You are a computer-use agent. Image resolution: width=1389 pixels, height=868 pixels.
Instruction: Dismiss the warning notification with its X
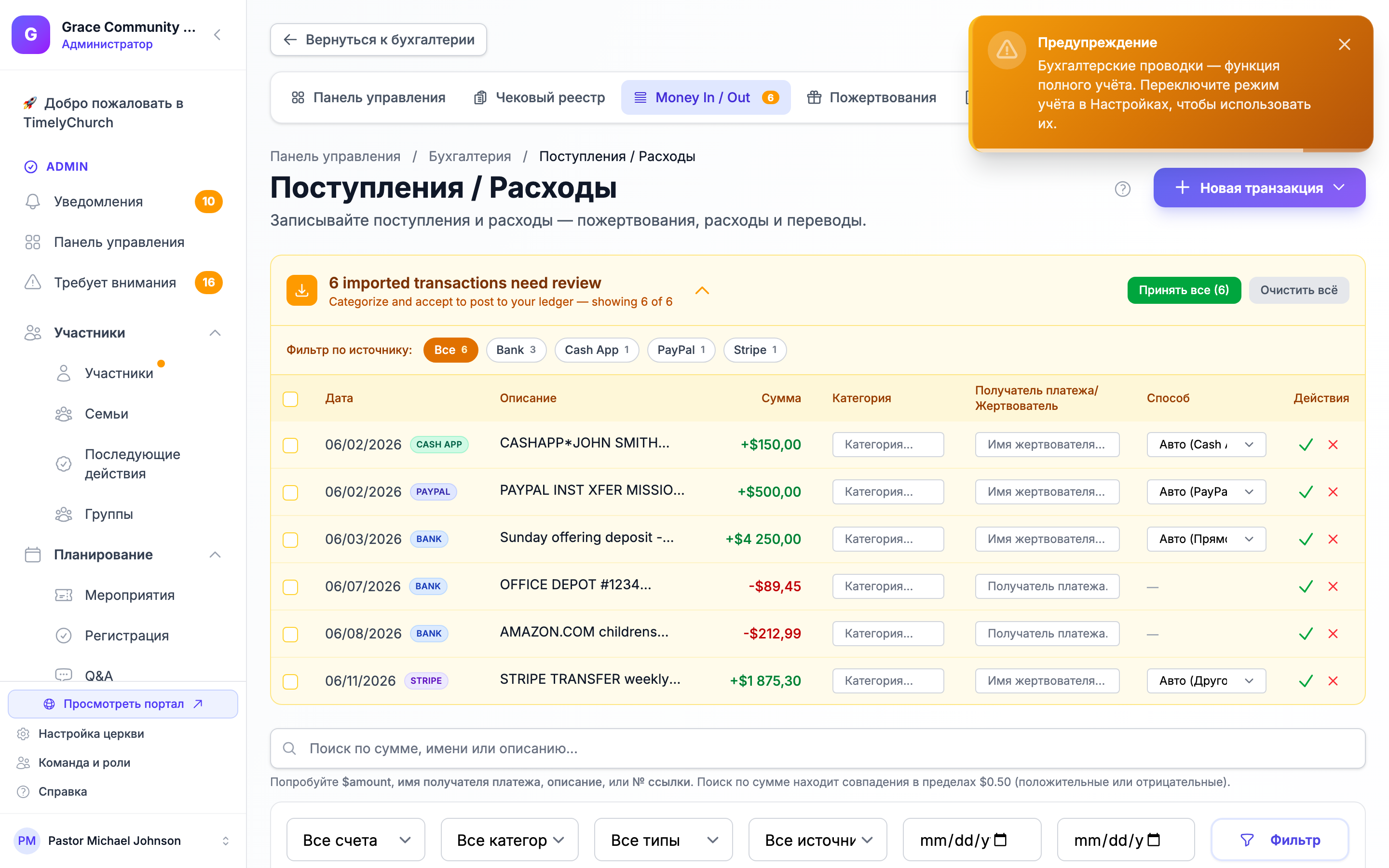click(x=1344, y=44)
